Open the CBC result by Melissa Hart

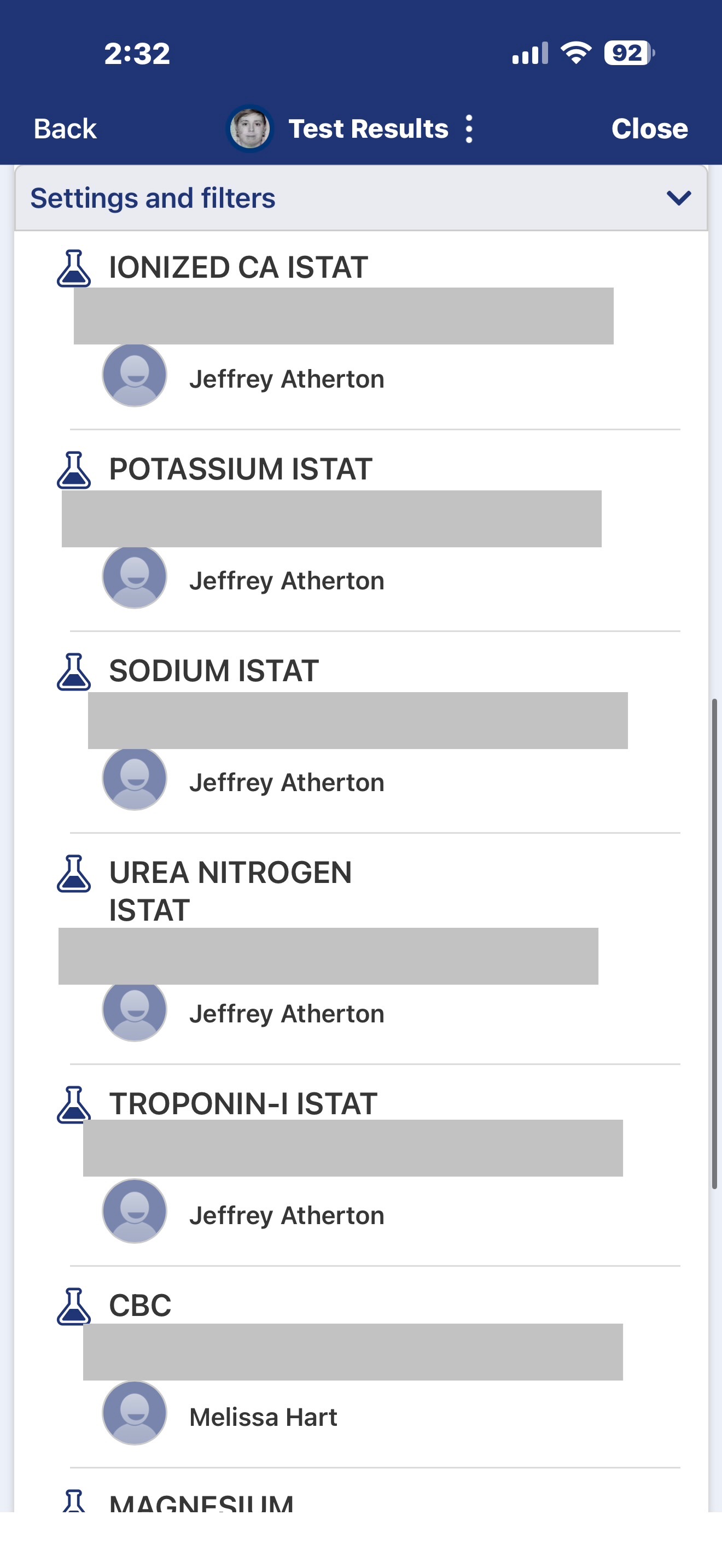(x=140, y=1306)
